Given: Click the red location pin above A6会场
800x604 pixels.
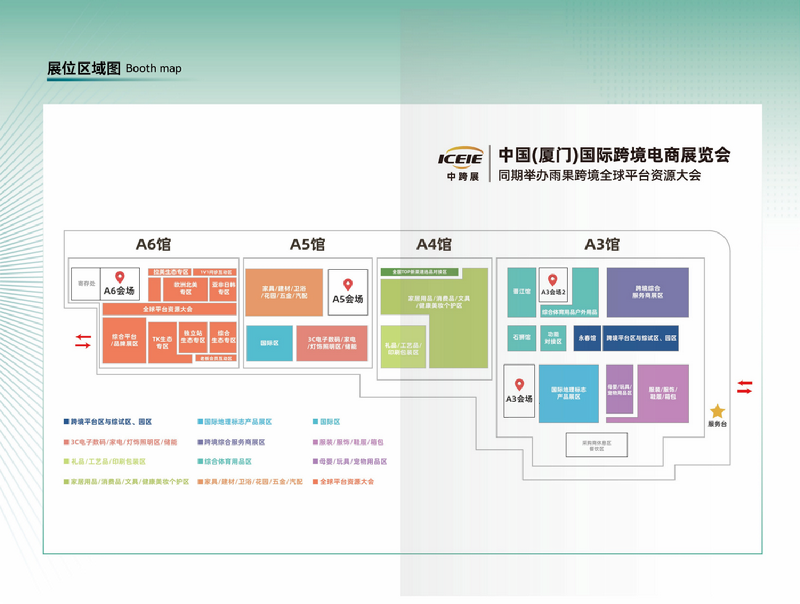Looking at the screenshot, I should click(x=119, y=277).
